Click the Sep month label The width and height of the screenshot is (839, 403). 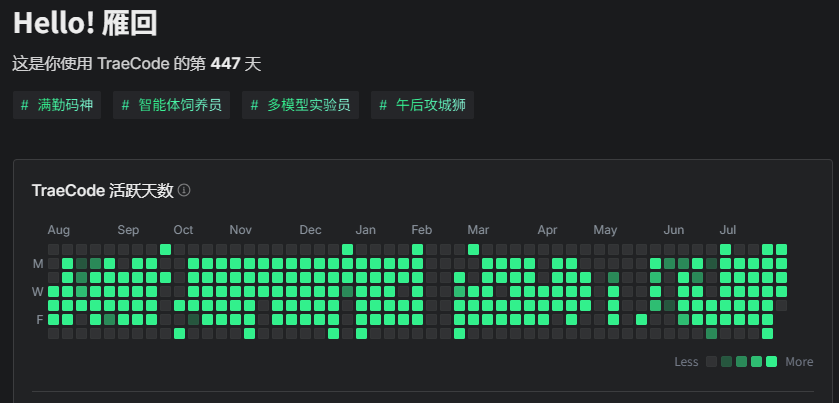[x=128, y=230]
